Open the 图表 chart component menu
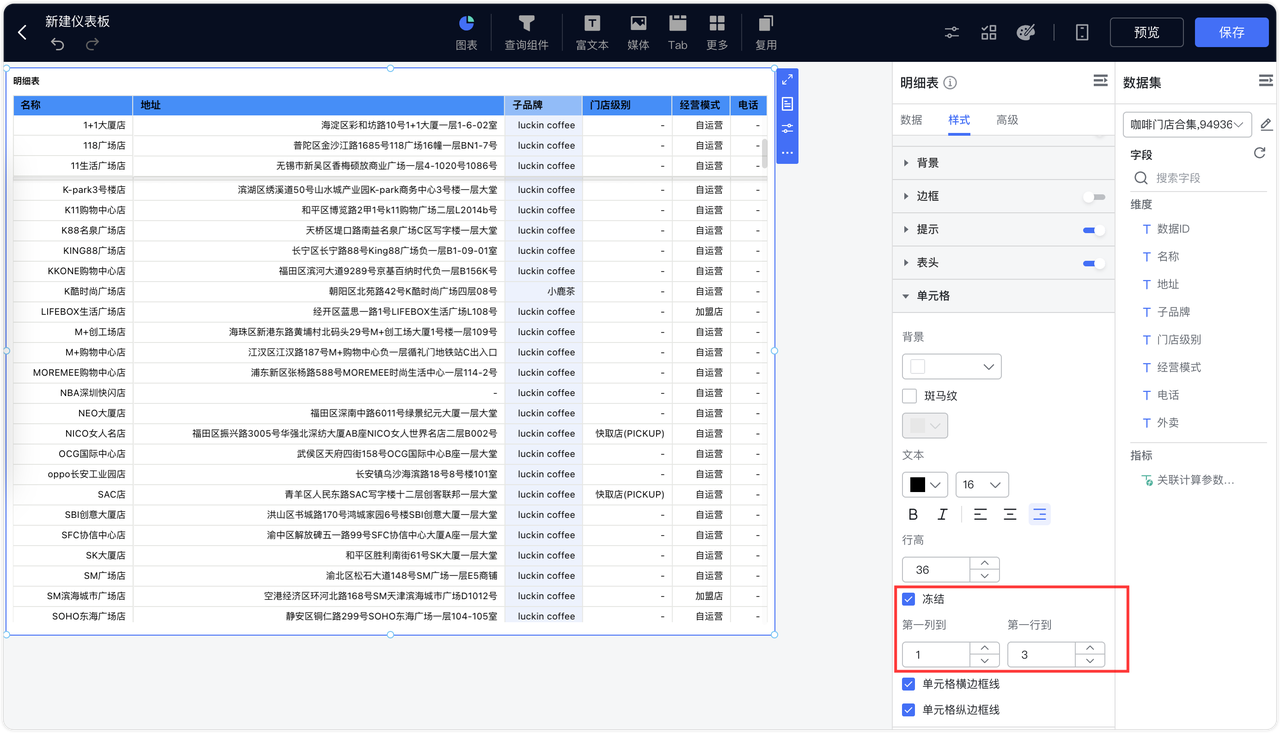Screen dimensions: 1280x733 (x=466, y=32)
